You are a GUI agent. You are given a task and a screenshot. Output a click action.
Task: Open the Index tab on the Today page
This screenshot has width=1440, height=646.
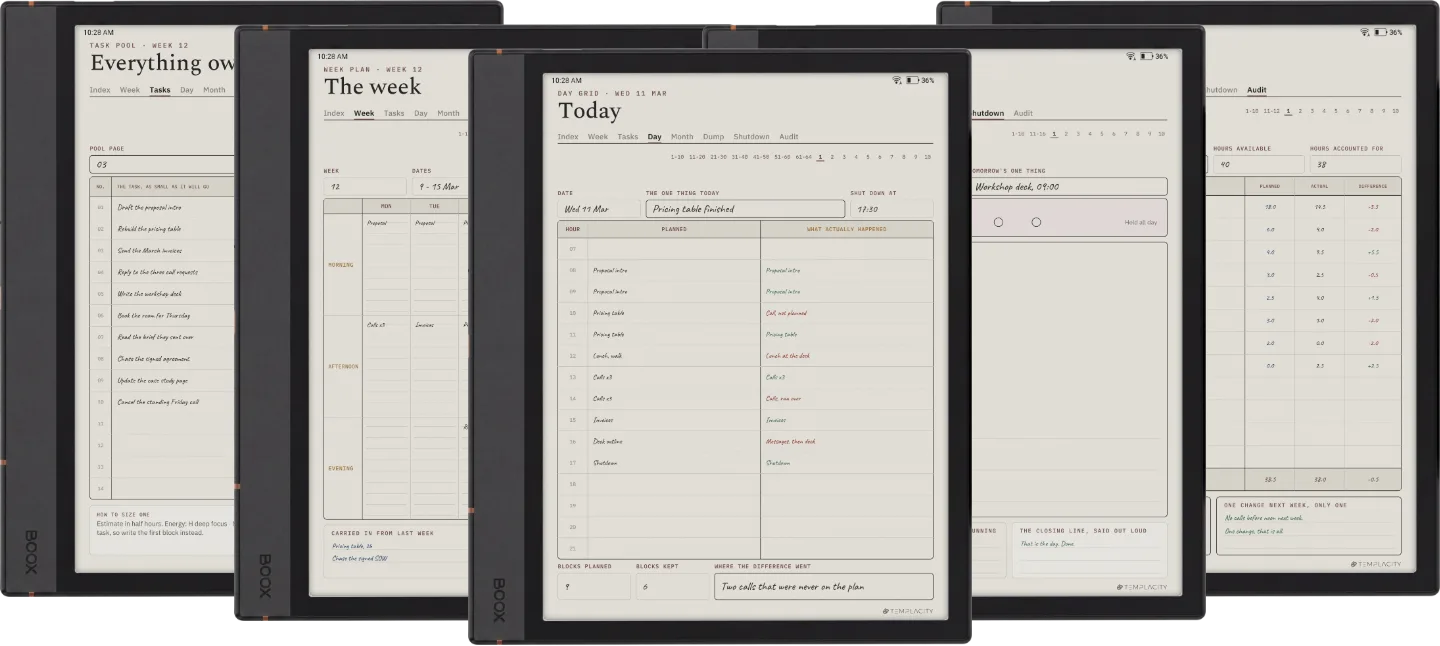568,137
